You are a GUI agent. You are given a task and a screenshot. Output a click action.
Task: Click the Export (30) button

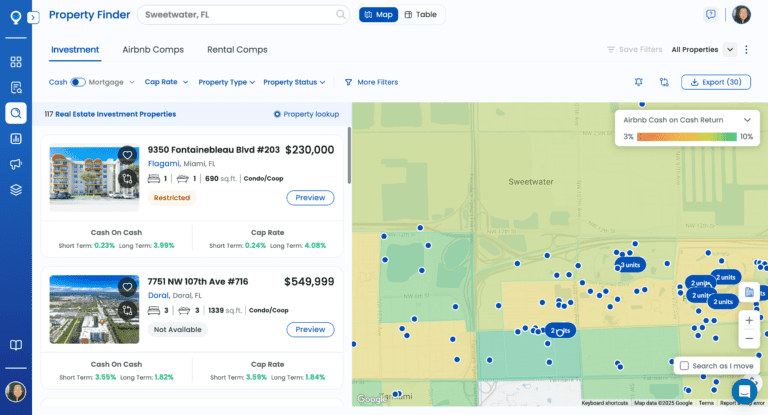tap(716, 82)
